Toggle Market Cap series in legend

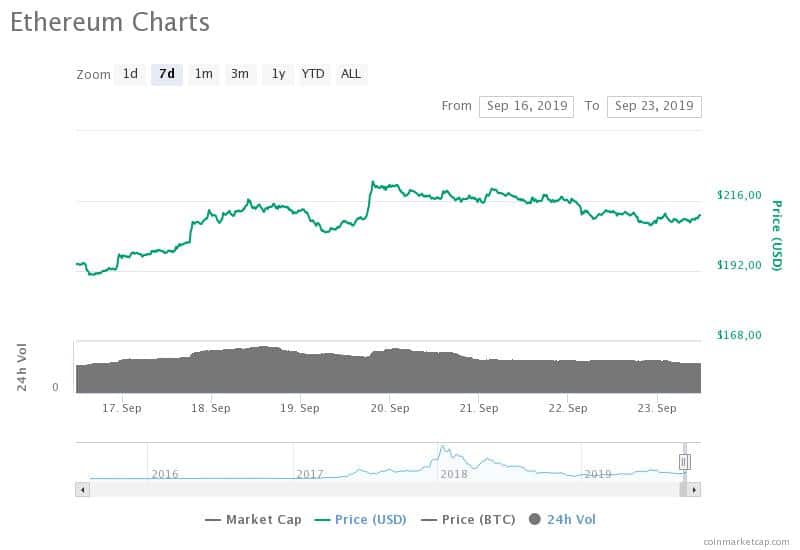(x=253, y=520)
